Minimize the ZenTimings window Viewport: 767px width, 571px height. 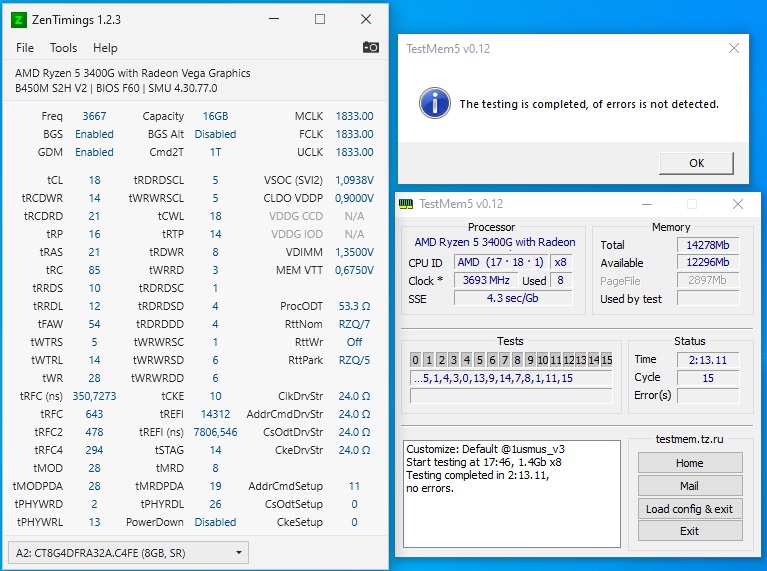tap(274, 19)
